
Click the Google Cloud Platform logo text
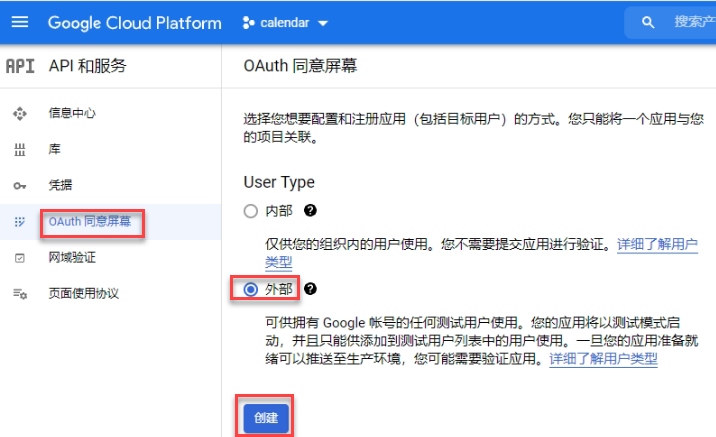pyautogui.click(x=135, y=23)
